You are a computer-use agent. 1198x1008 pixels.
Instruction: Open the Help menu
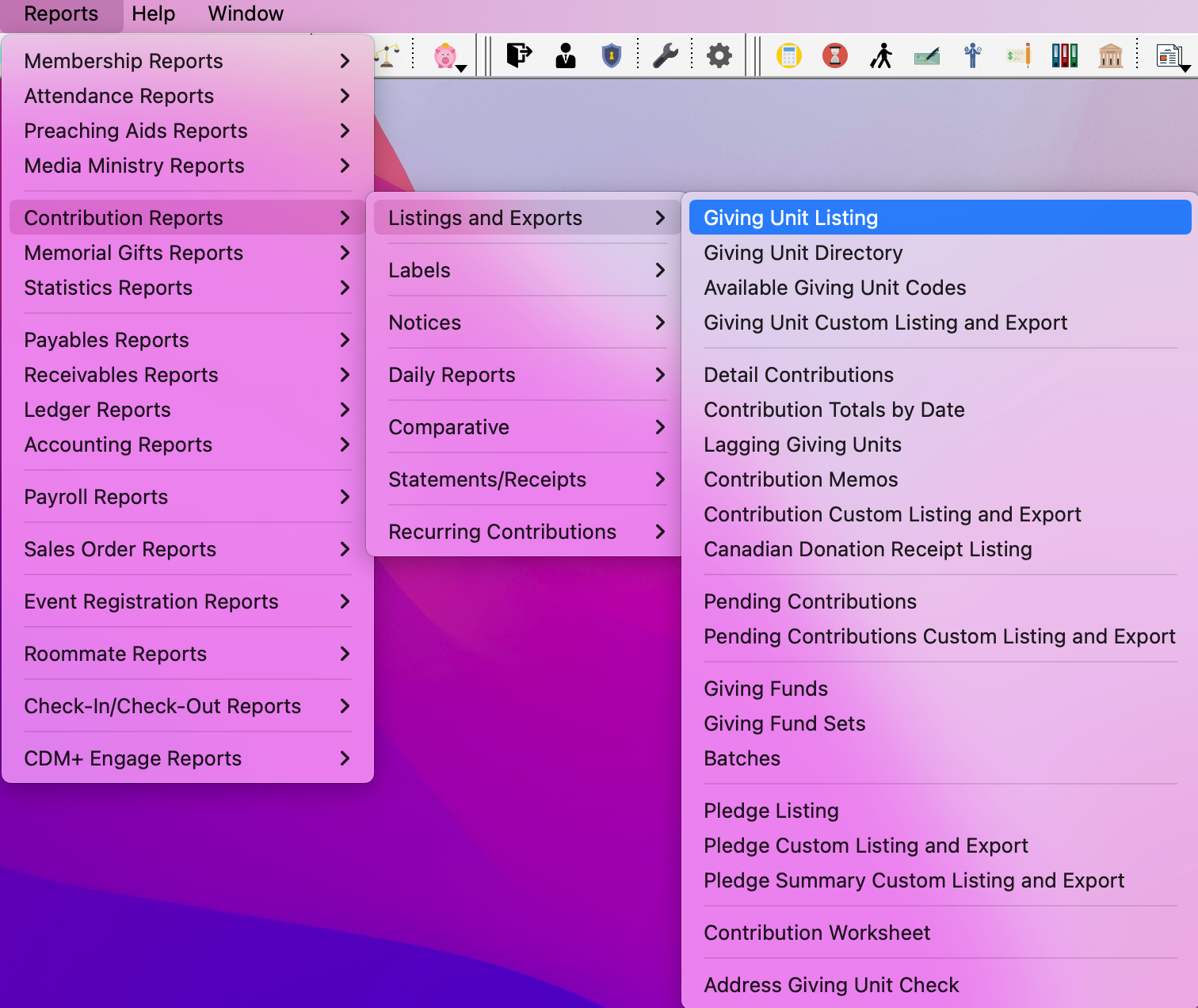click(x=153, y=13)
